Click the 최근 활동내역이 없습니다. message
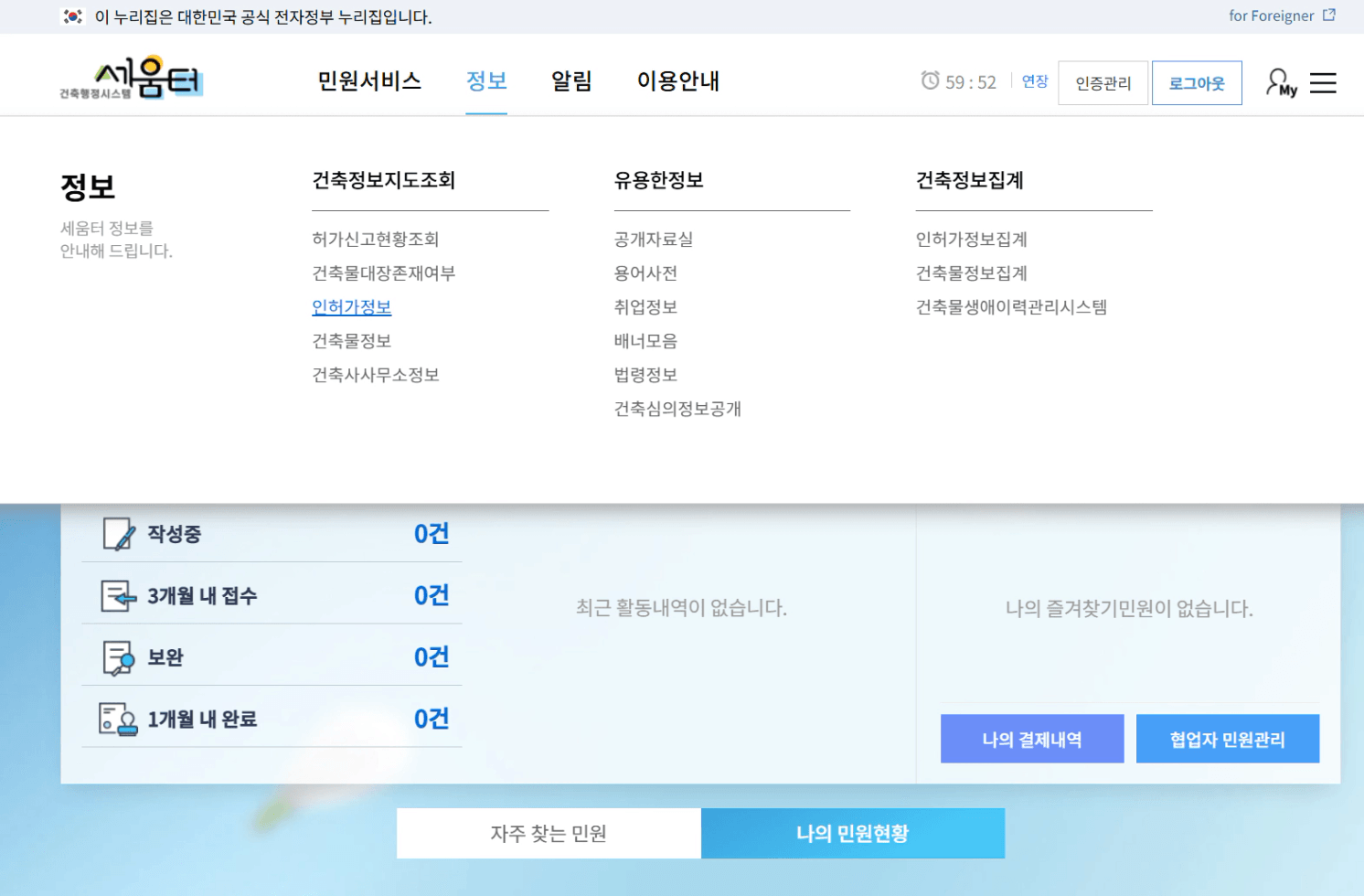Screen dimensions: 1364x896 click(681, 608)
